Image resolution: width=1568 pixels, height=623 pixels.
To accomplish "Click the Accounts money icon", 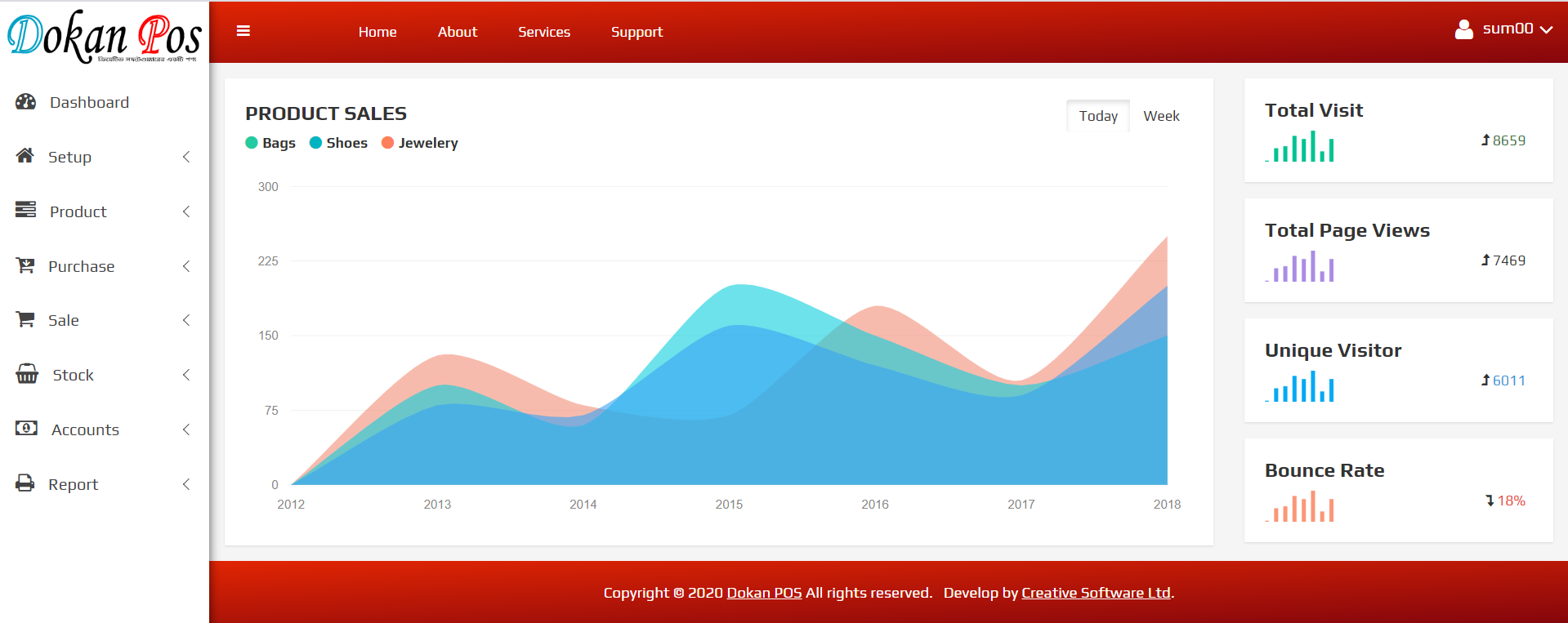I will (x=26, y=429).
